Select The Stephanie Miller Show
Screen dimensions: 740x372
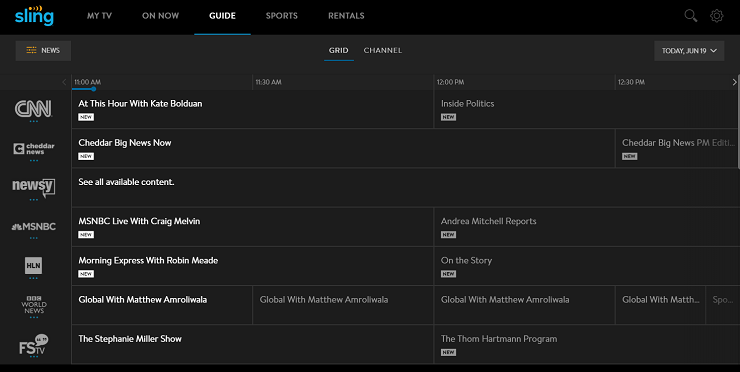(x=252, y=344)
